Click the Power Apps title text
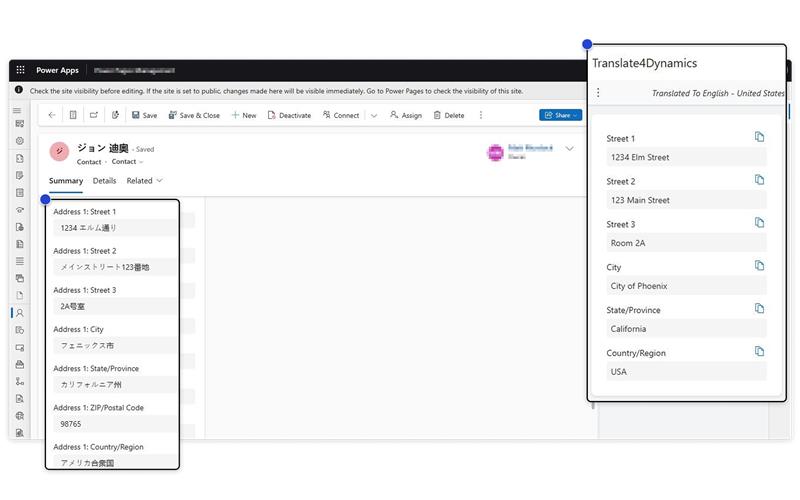Viewport: 800px width, 500px height. point(57,70)
